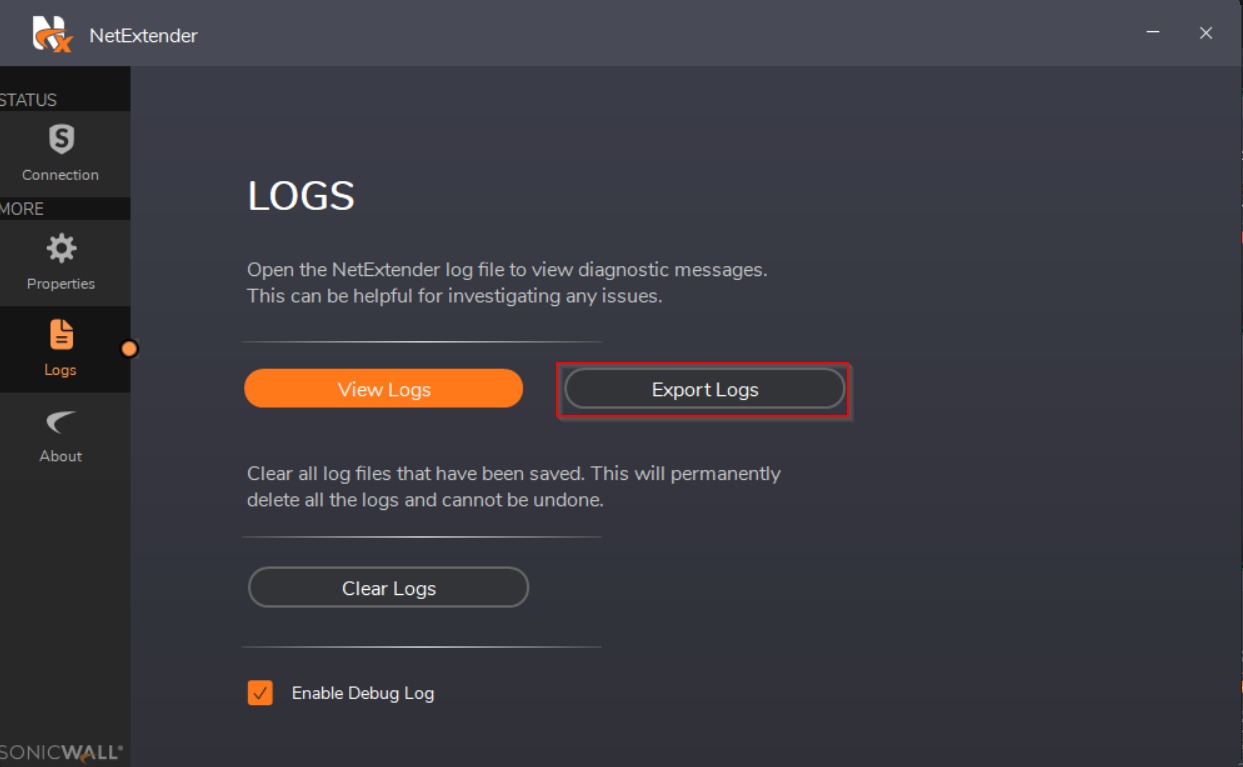Open the About text label in sidebar

point(61,456)
